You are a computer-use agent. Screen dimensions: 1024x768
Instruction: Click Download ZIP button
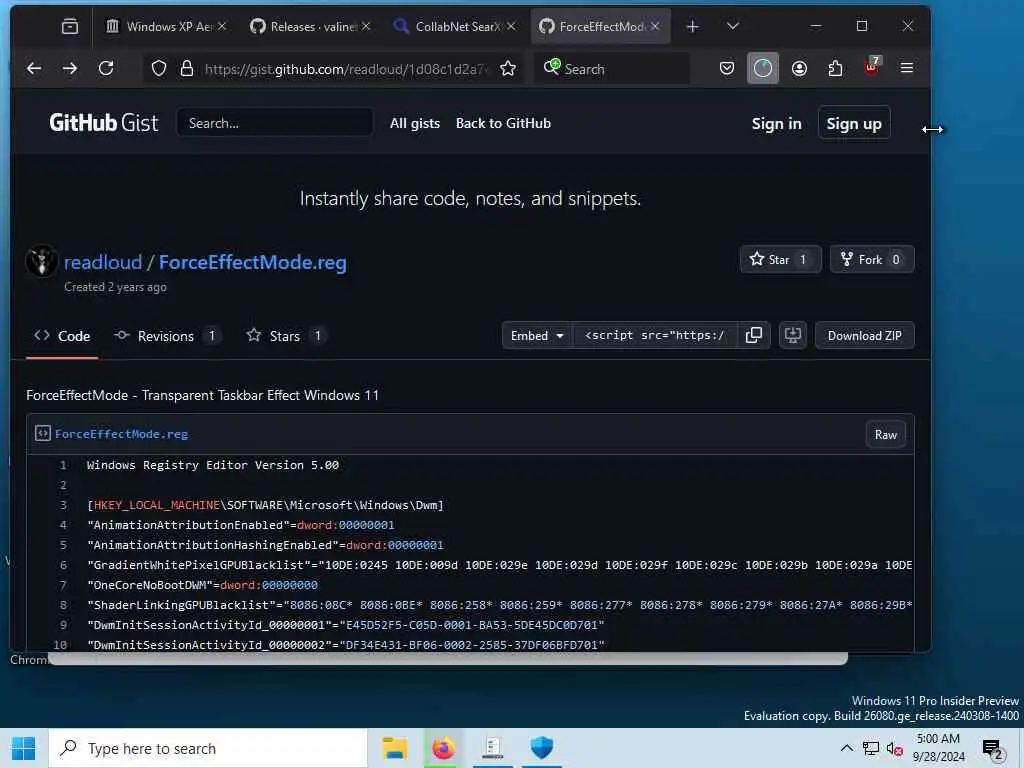pos(864,335)
